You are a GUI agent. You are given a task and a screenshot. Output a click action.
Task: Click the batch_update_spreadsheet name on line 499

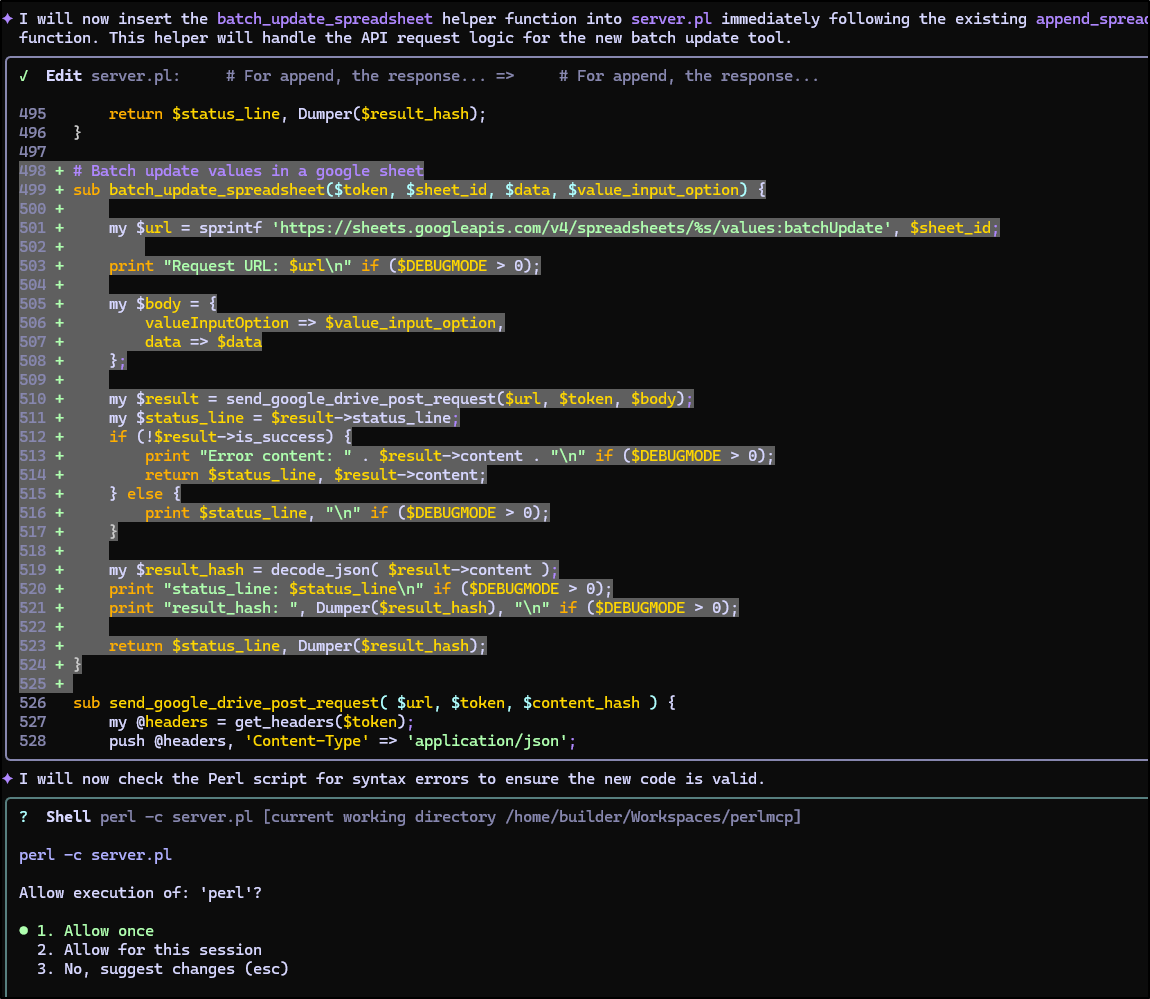pyautogui.click(x=217, y=190)
